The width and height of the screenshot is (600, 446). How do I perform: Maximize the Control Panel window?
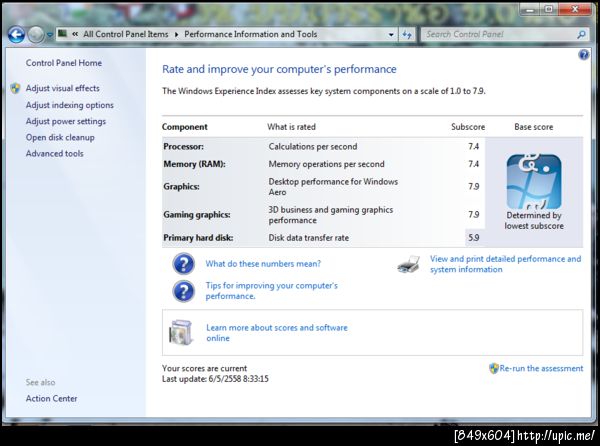click(549, 10)
